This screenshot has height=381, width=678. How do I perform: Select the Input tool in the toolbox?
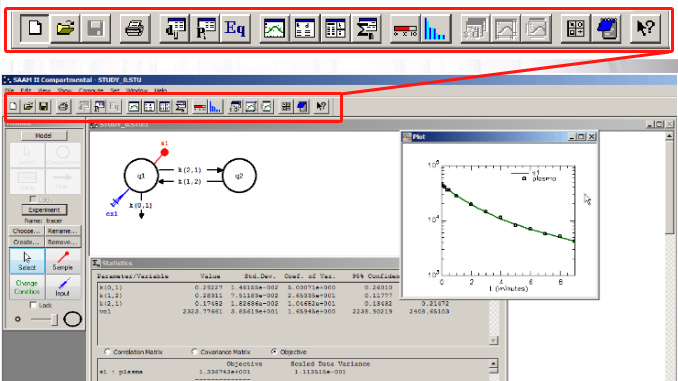pos(63,287)
